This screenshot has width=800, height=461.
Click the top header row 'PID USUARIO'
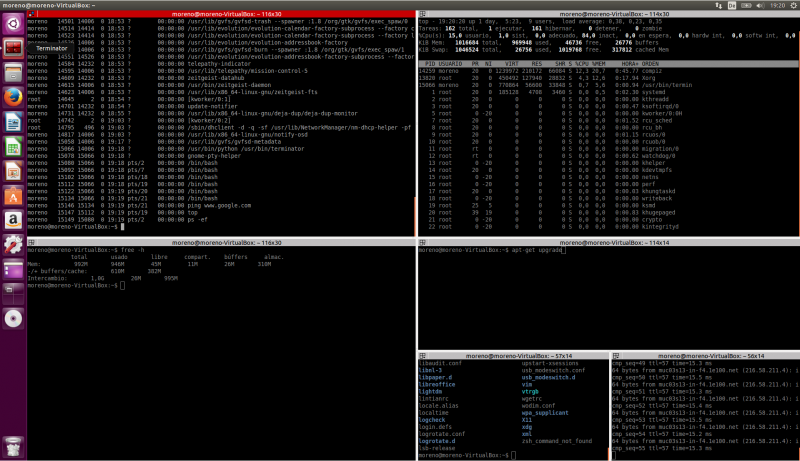point(609,64)
